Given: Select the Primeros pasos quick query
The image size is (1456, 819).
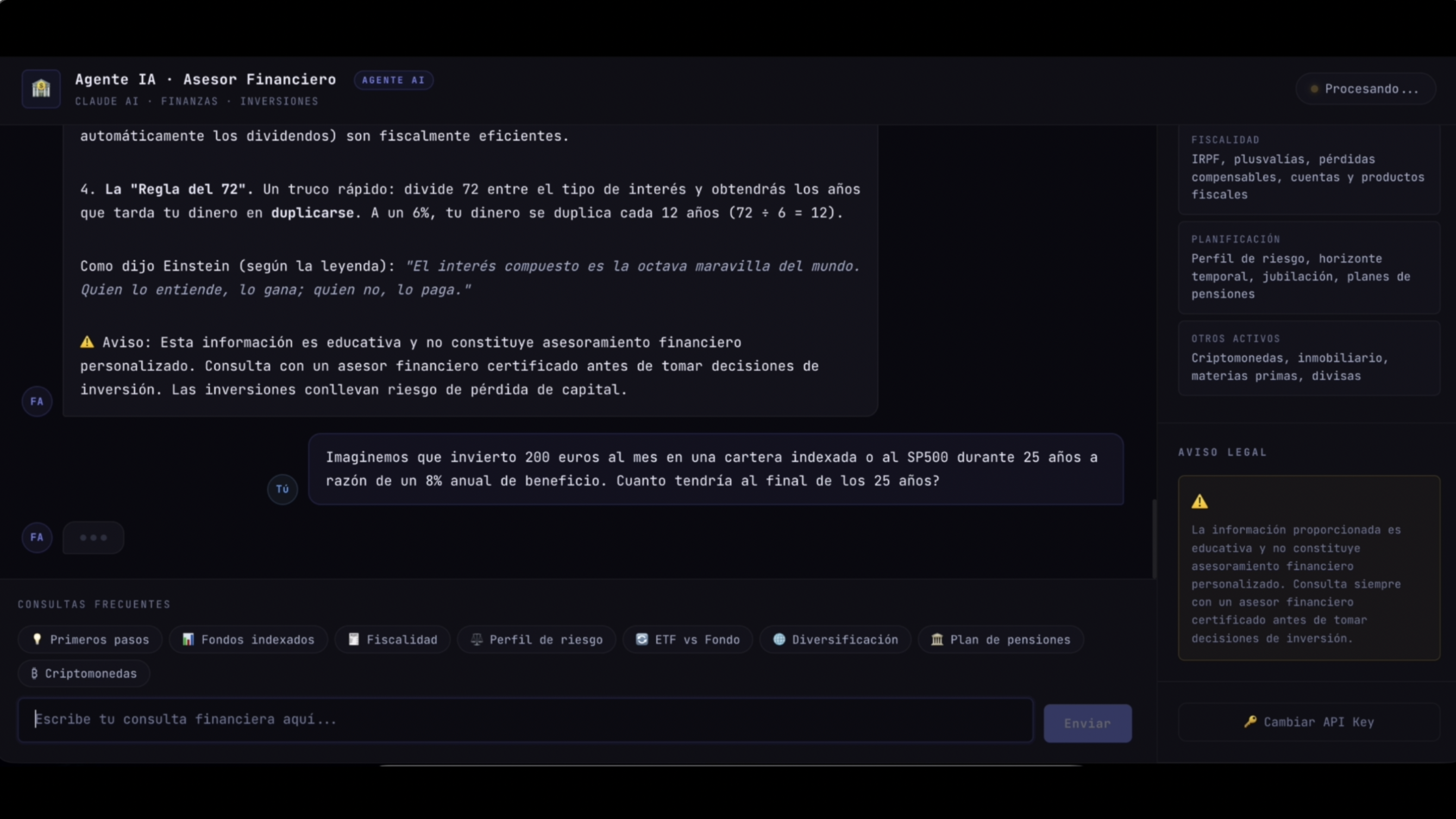Looking at the screenshot, I should [x=90, y=639].
